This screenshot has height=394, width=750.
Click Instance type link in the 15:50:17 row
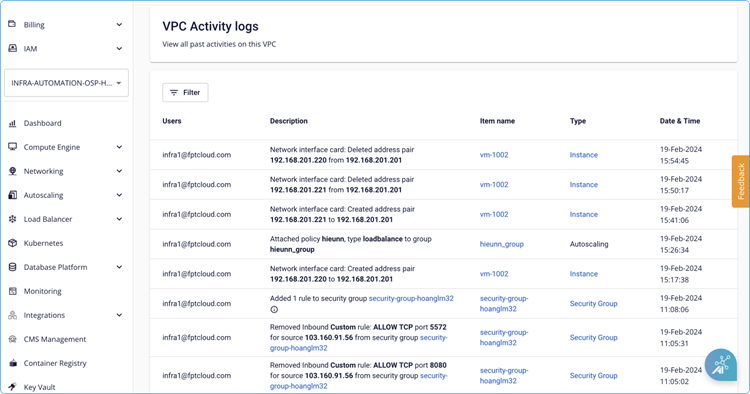pos(584,185)
